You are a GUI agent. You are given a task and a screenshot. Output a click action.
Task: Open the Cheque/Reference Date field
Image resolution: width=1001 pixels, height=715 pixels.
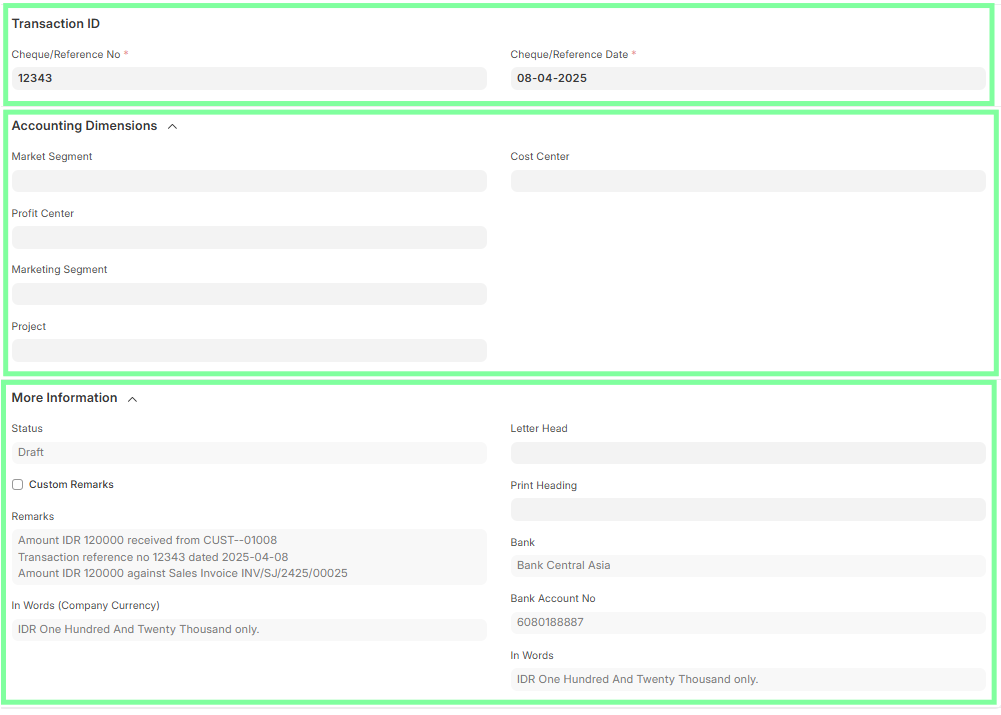(747, 78)
